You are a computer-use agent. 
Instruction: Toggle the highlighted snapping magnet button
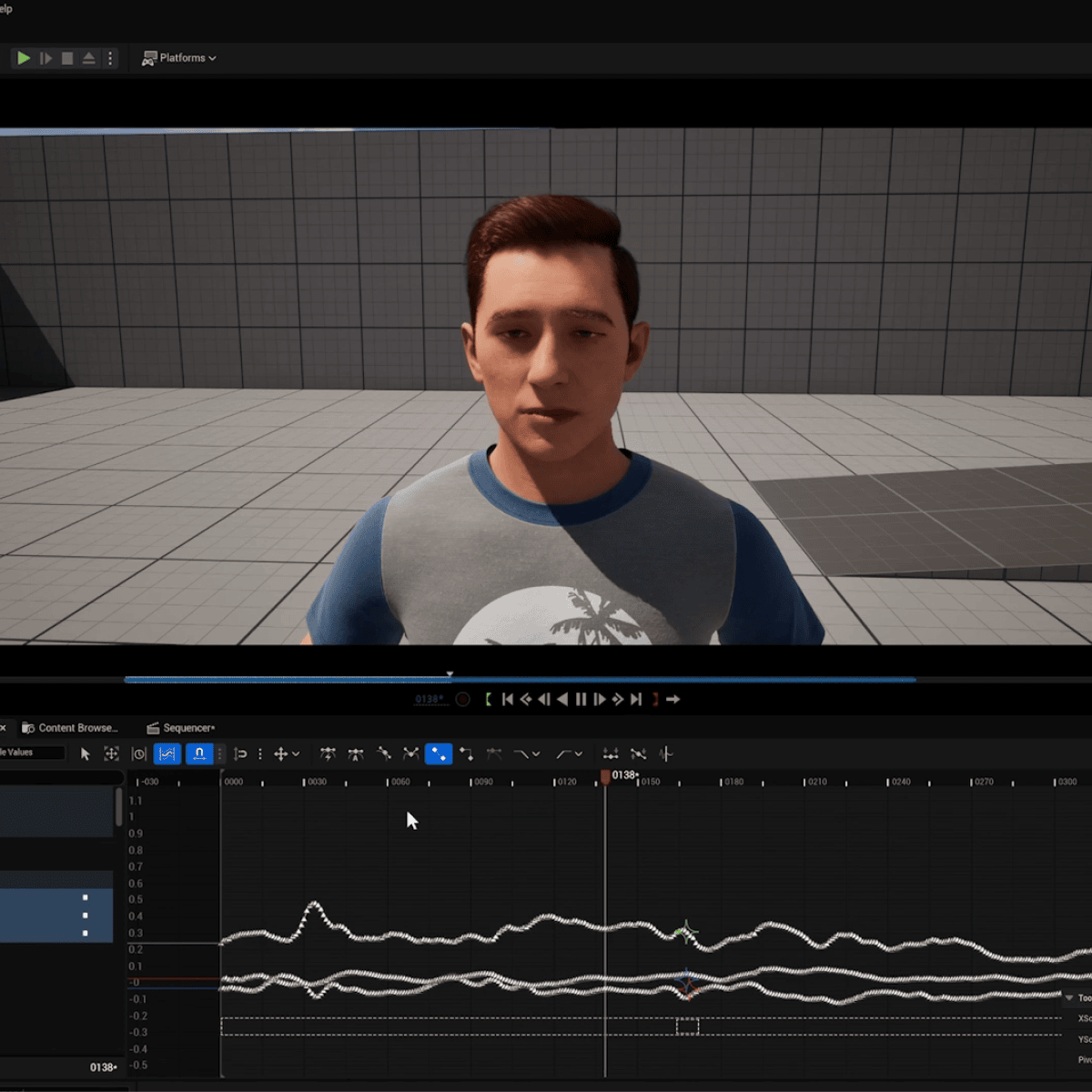(x=199, y=754)
